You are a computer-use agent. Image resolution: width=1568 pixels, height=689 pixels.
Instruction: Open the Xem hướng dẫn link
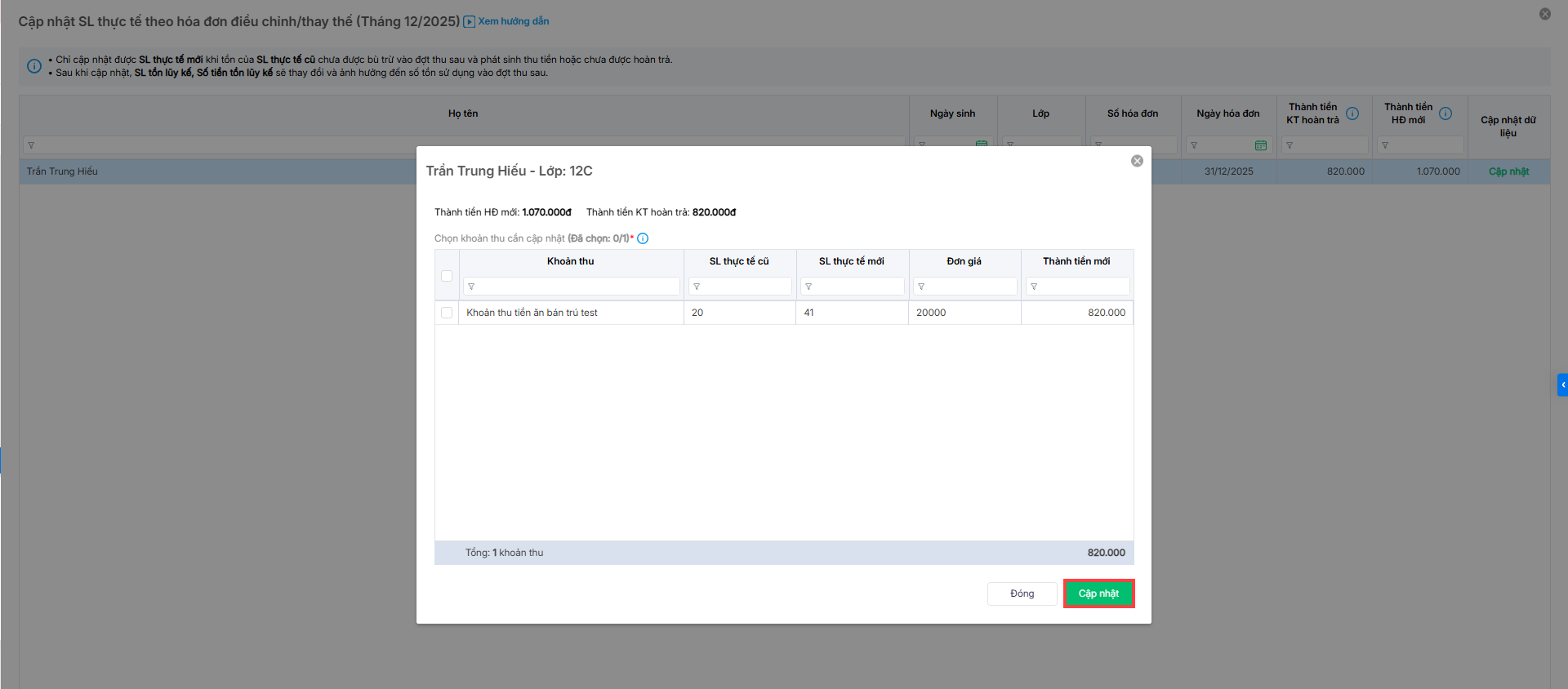pyautogui.click(x=513, y=21)
